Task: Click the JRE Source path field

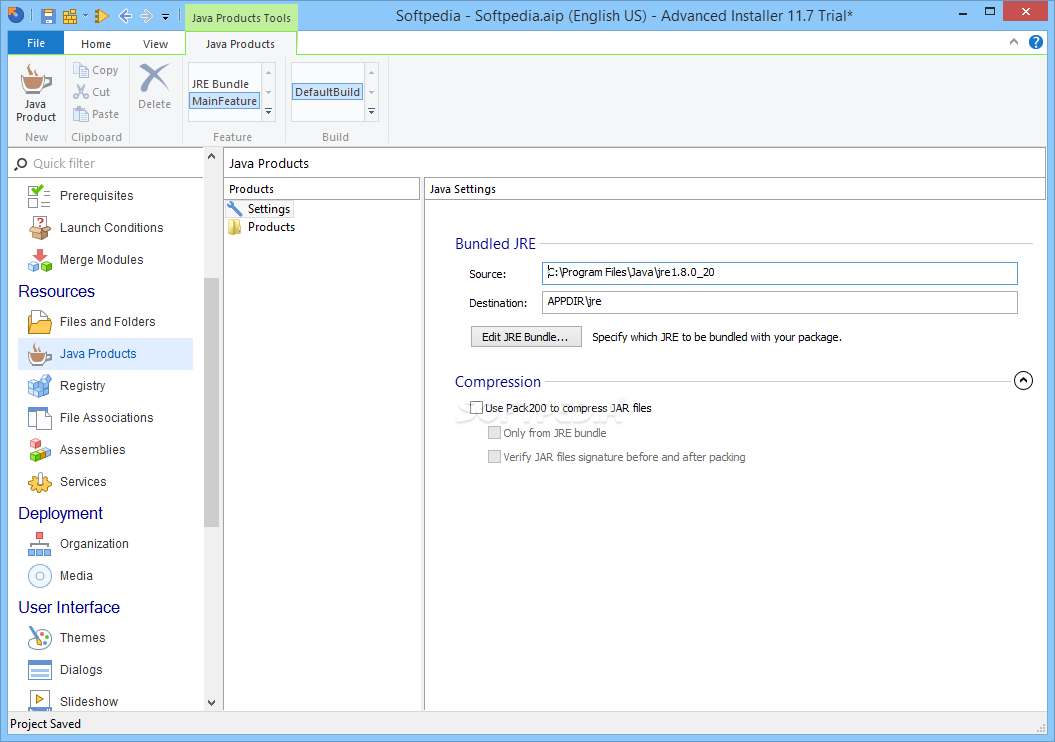Action: (779, 273)
